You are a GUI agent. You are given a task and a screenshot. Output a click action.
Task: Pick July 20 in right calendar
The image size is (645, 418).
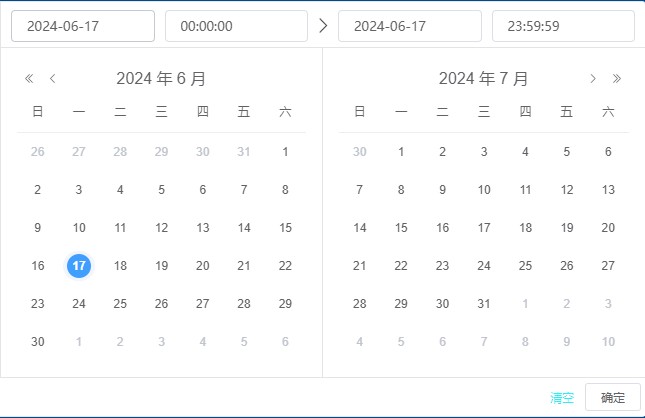pyautogui.click(x=608, y=228)
